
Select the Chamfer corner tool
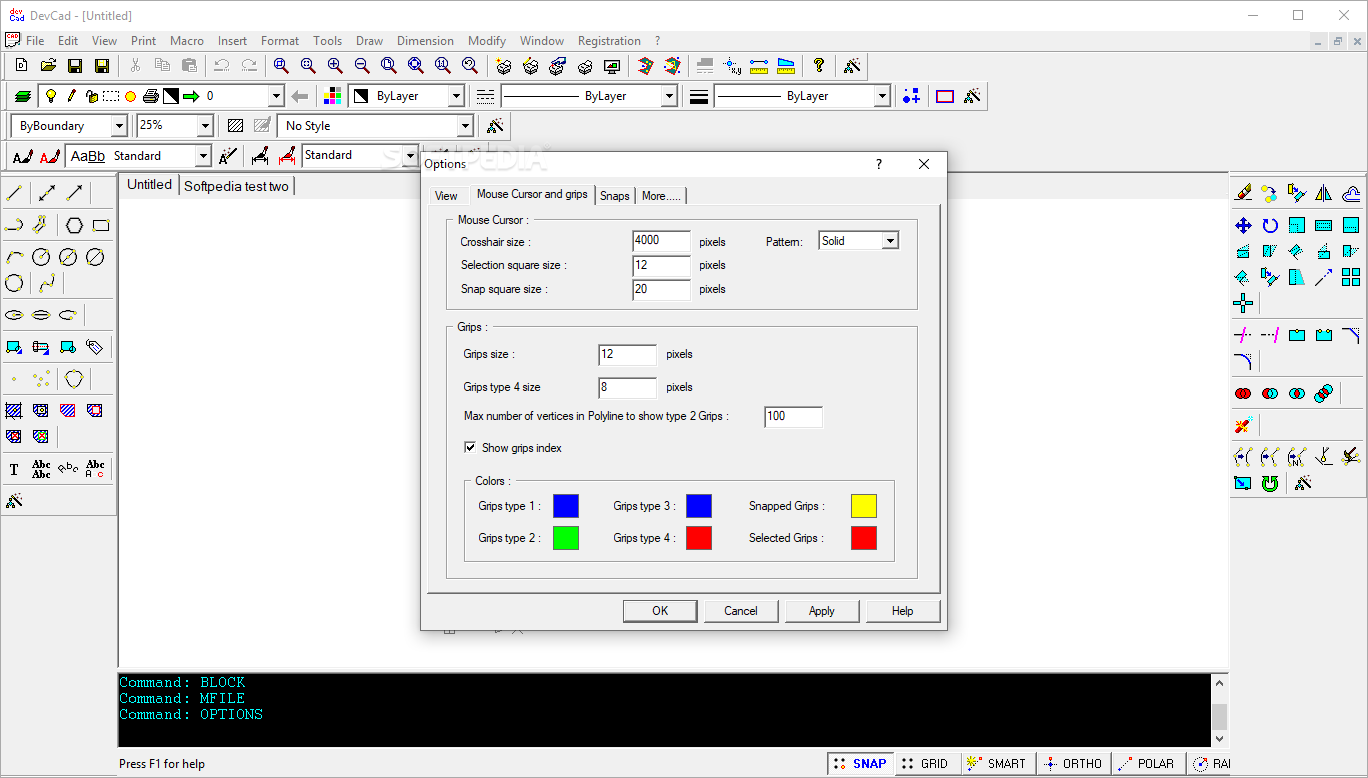coord(1351,335)
